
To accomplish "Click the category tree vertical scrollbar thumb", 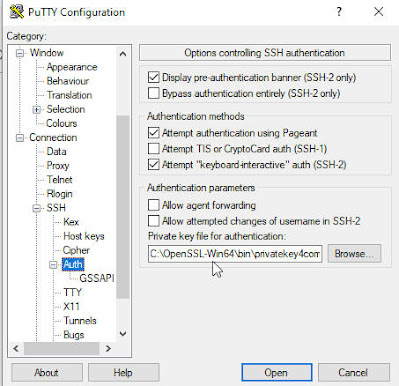I will (x=123, y=207).
